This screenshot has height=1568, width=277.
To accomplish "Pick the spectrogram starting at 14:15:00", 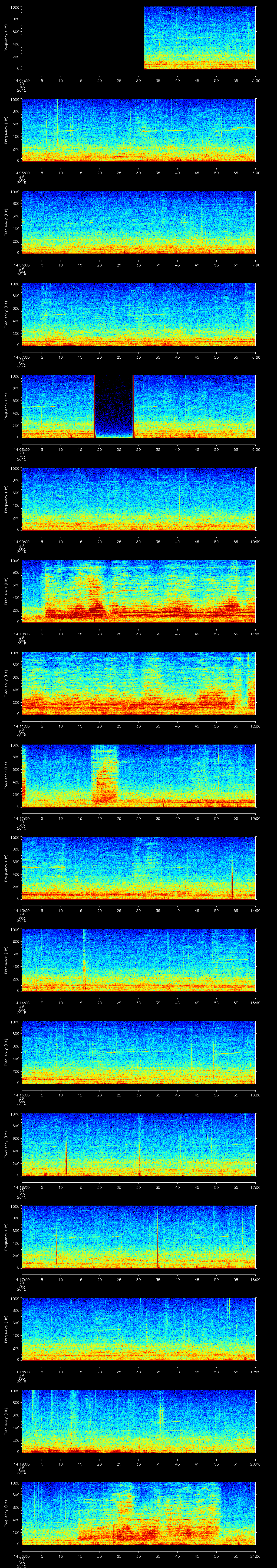I will (x=139, y=1052).
